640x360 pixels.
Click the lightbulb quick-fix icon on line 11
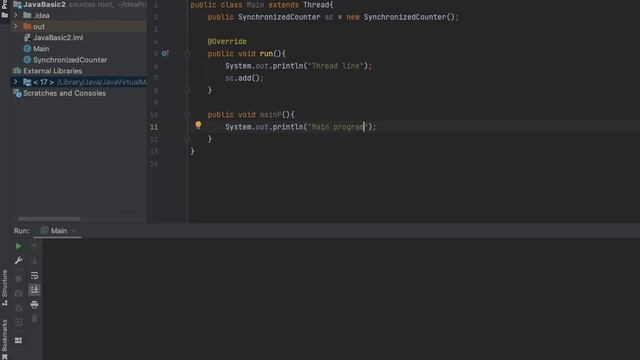(x=198, y=125)
